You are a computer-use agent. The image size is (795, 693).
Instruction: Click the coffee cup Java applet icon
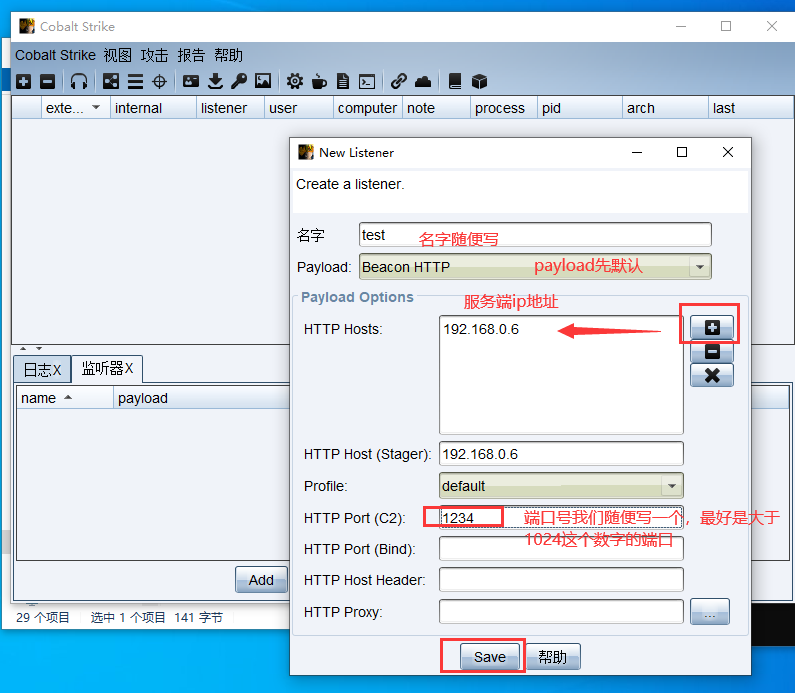point(319,81)
